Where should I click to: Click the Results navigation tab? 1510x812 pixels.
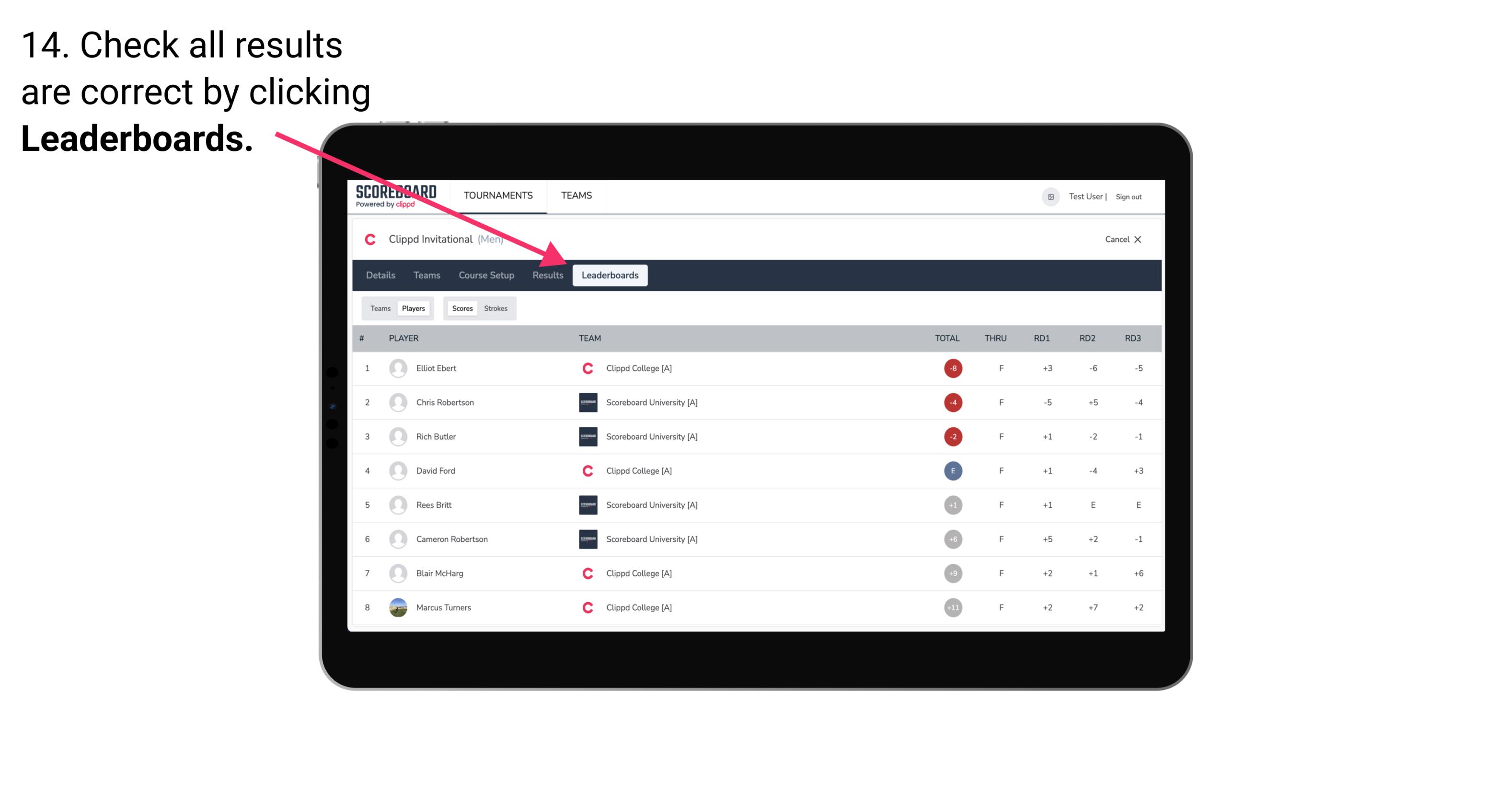[547, 275]
